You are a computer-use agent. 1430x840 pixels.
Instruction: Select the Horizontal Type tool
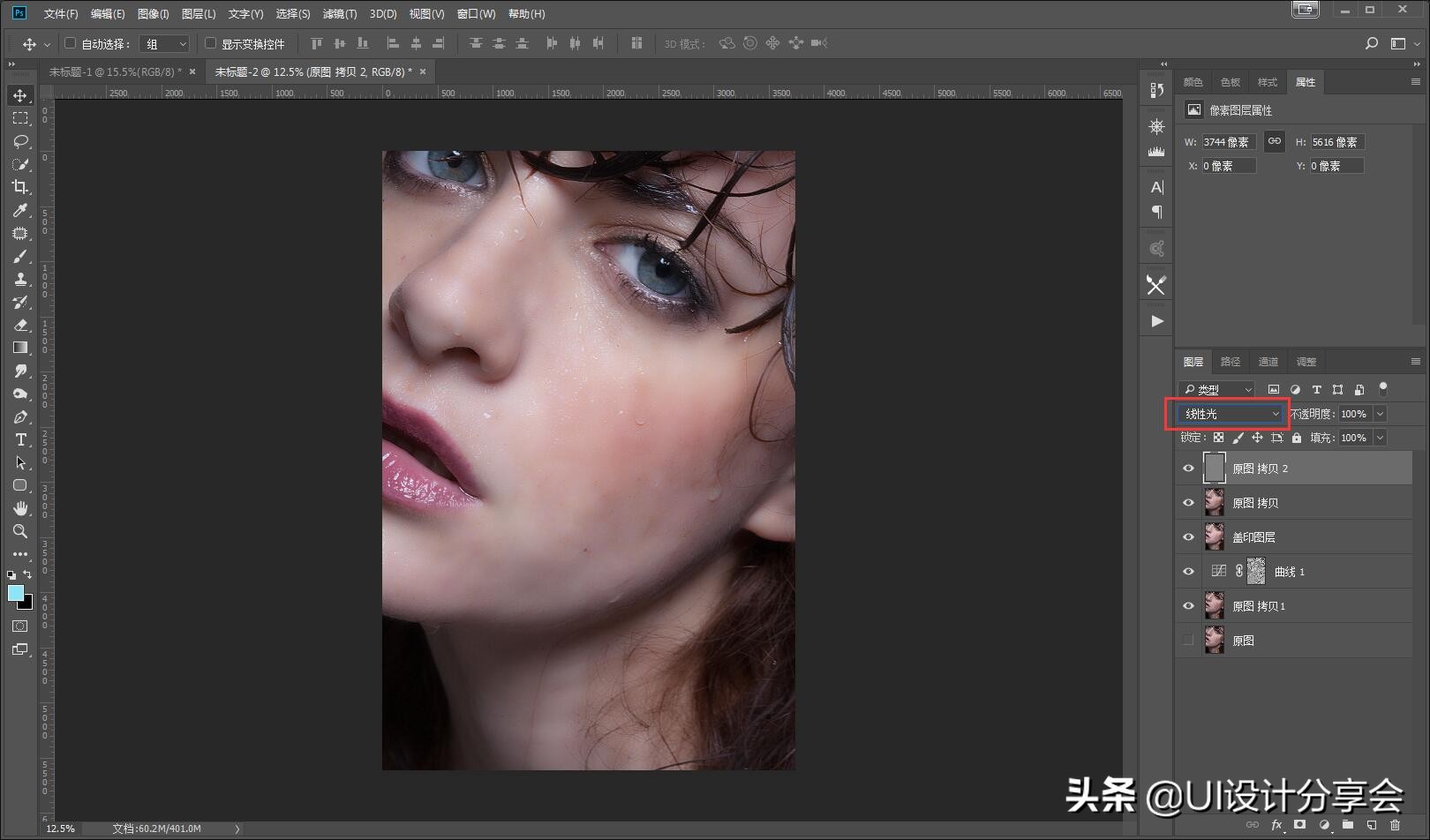pyautogui.click(x=19, y=439)
